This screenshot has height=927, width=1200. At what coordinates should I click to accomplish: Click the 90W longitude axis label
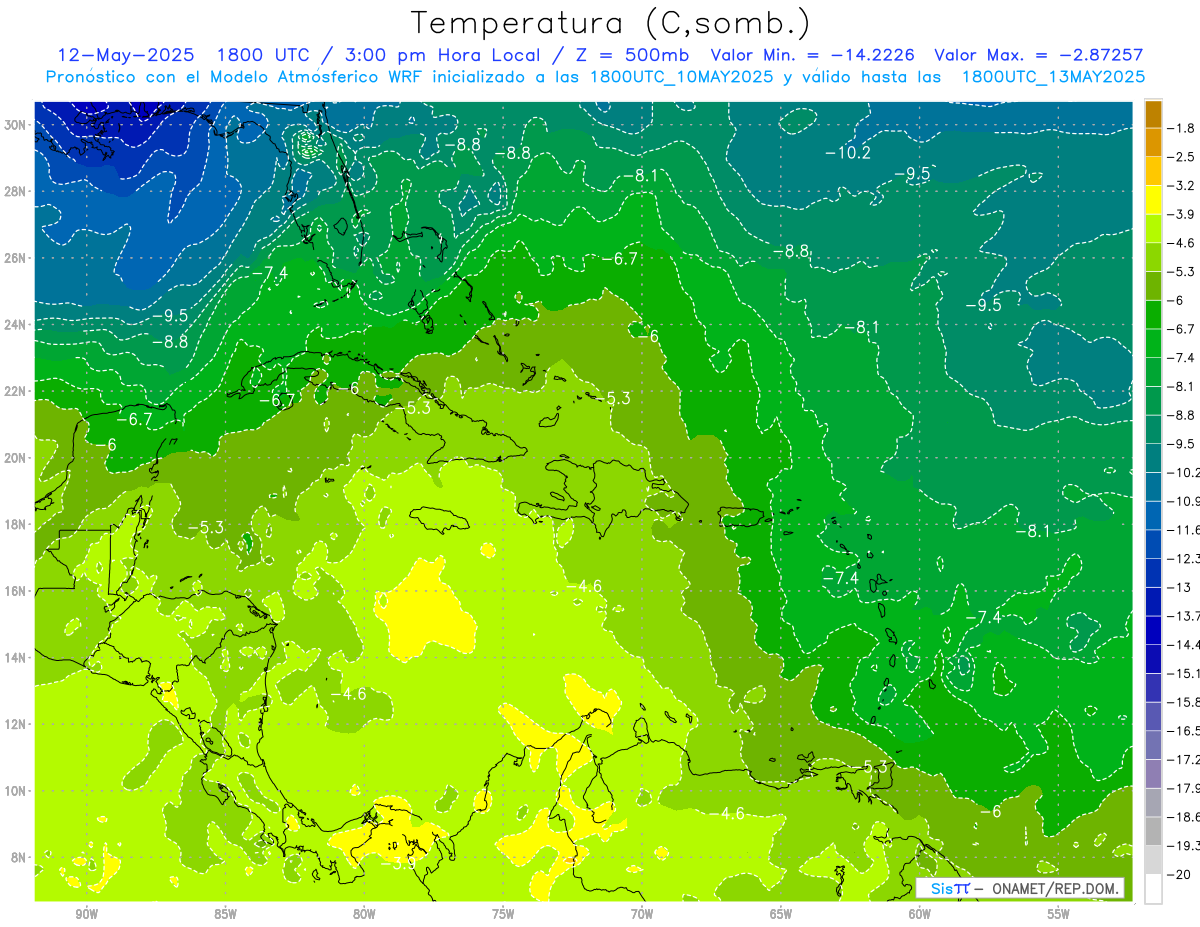tap(86, 914)
